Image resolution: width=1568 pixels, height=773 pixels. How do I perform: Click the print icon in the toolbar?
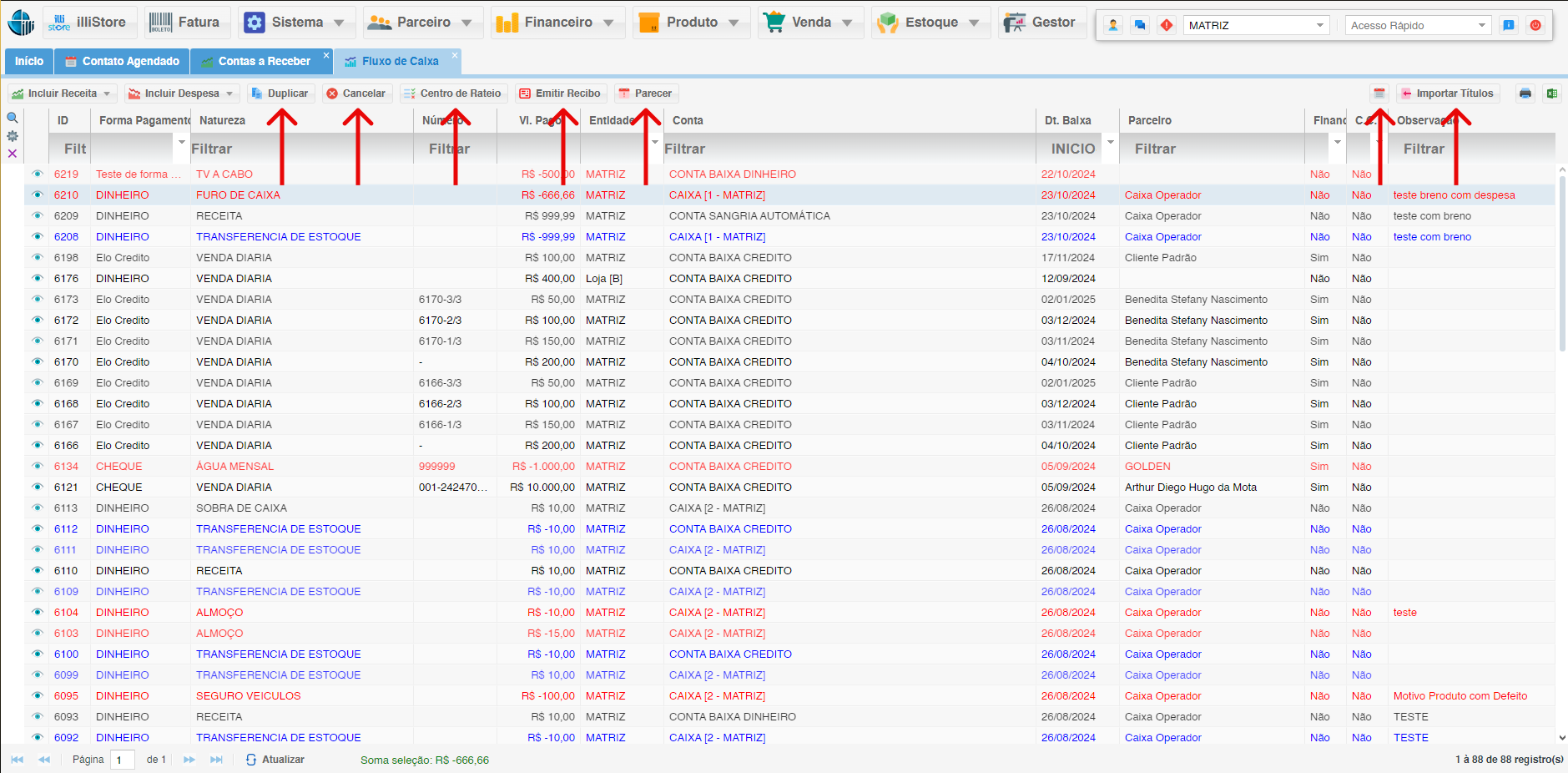[1525, 93]
